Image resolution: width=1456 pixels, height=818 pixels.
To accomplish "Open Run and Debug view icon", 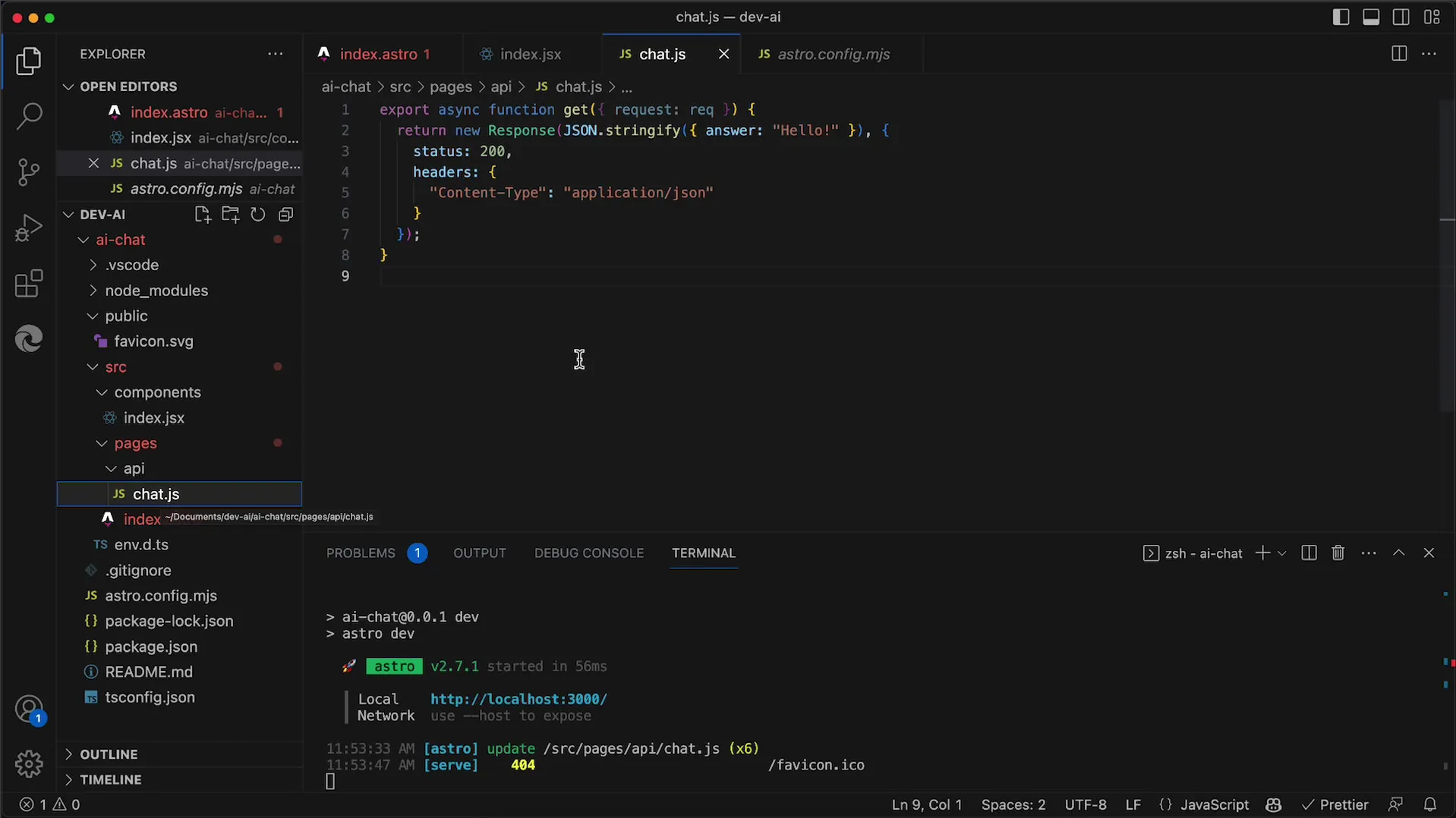I will point(29,228).
